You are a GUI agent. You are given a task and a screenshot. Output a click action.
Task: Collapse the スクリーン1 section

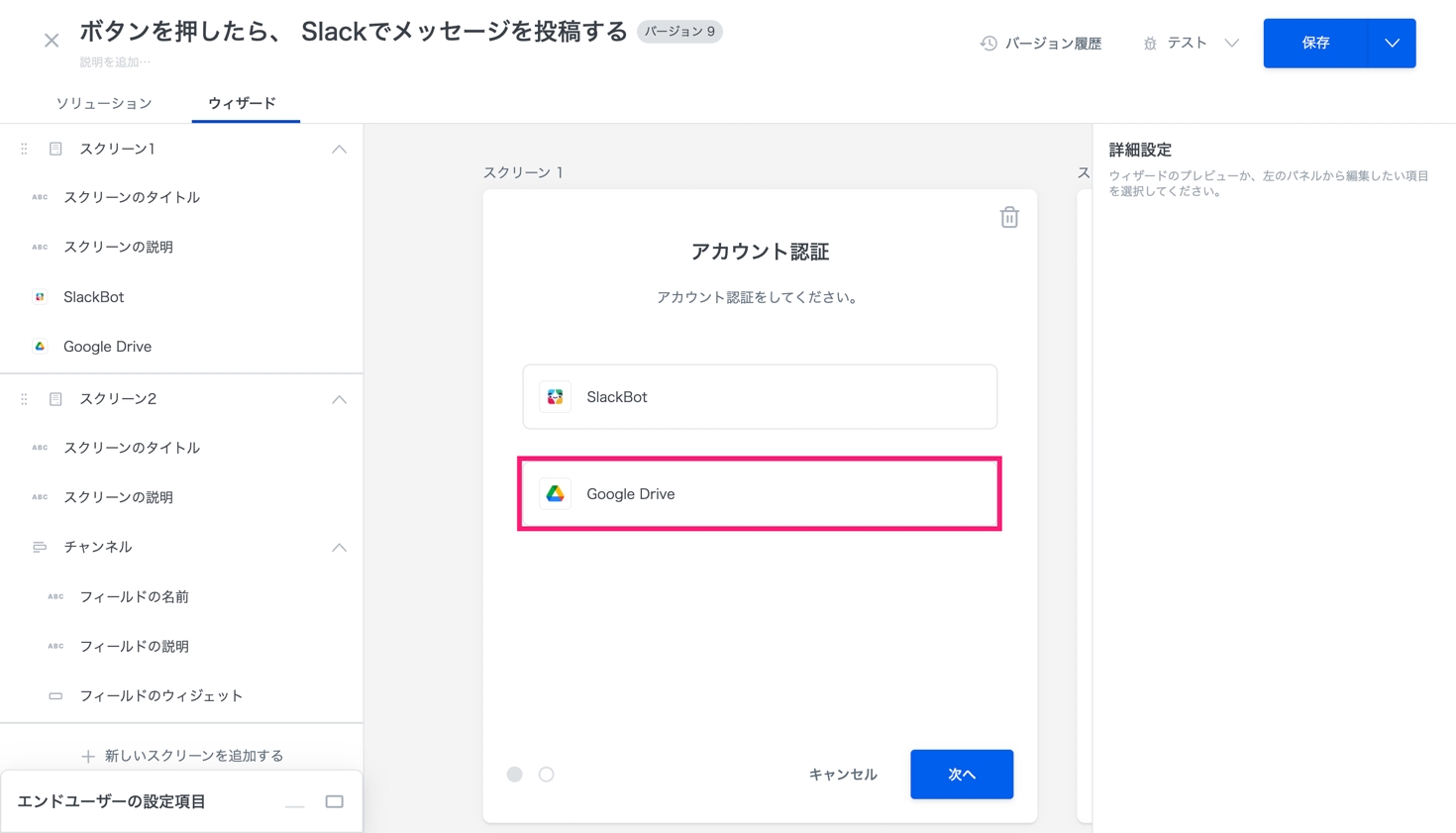[x=339, y=149]
